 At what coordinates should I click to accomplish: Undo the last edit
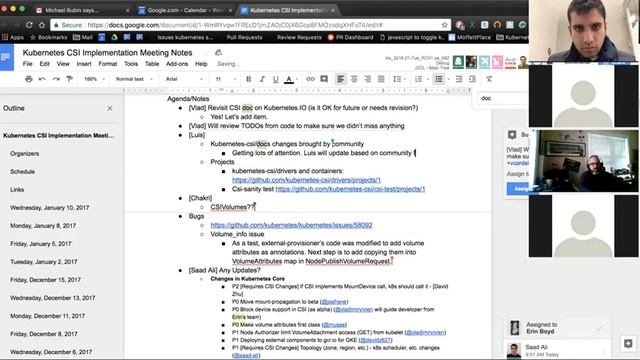42,79
